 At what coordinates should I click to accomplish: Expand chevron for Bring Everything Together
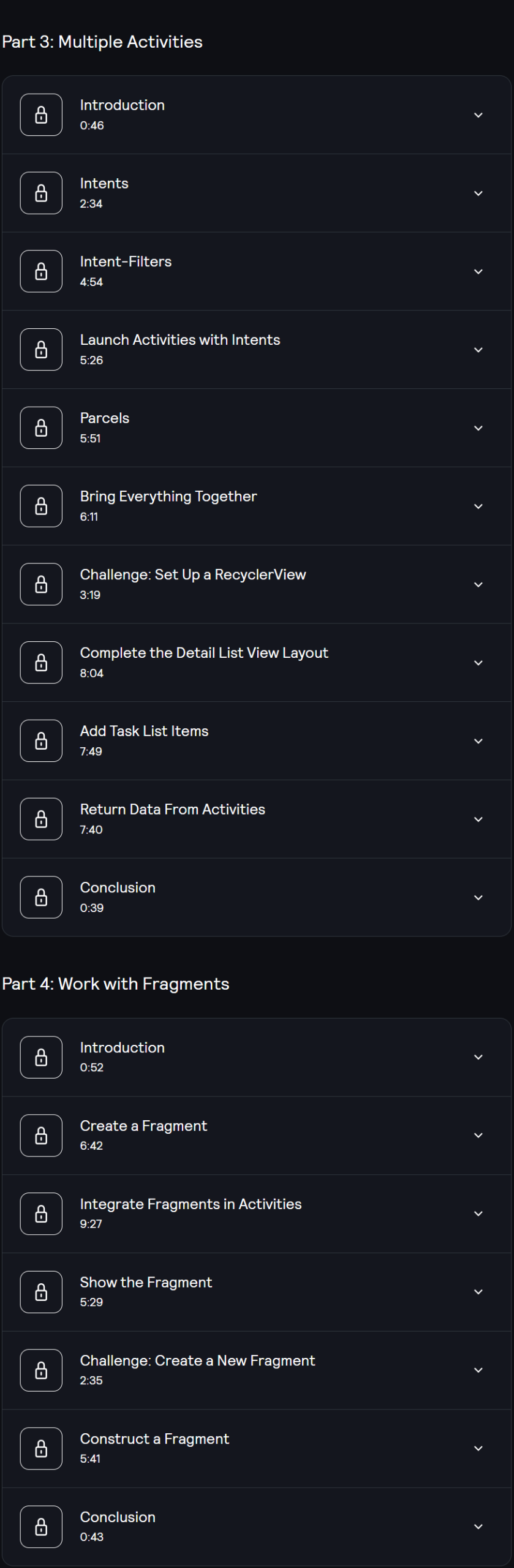478,507
